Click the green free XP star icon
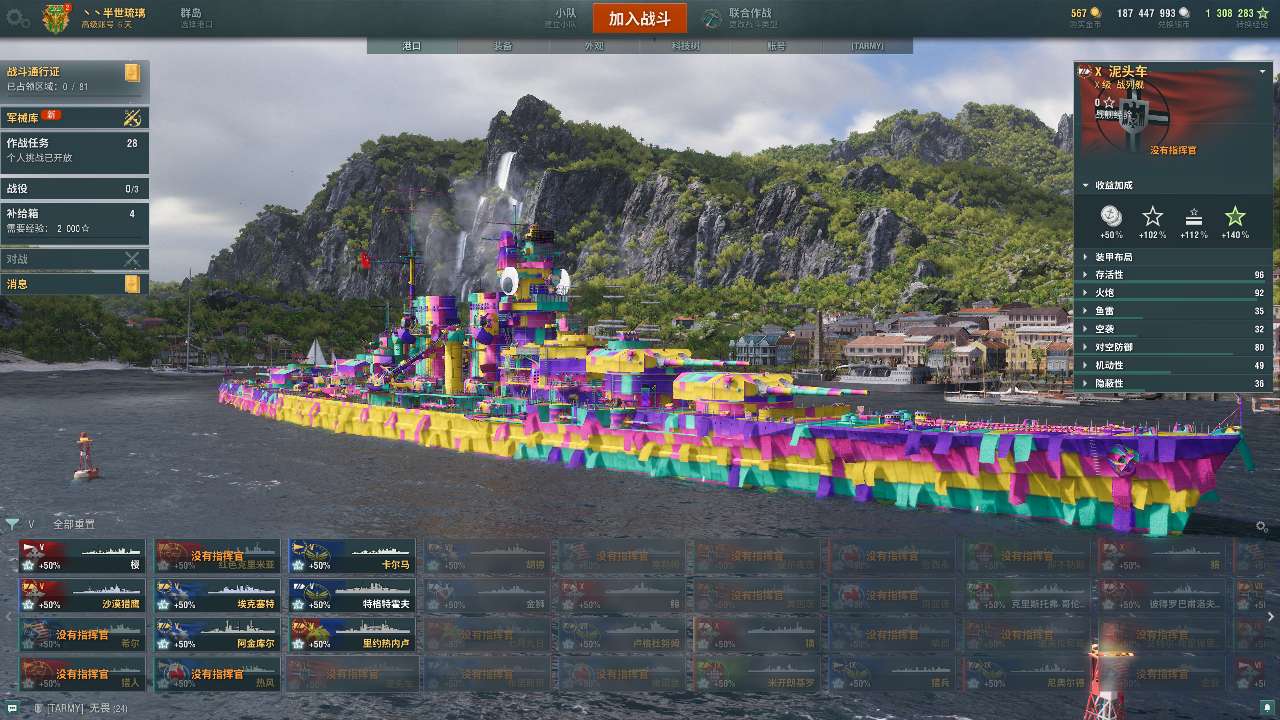 1265,13
